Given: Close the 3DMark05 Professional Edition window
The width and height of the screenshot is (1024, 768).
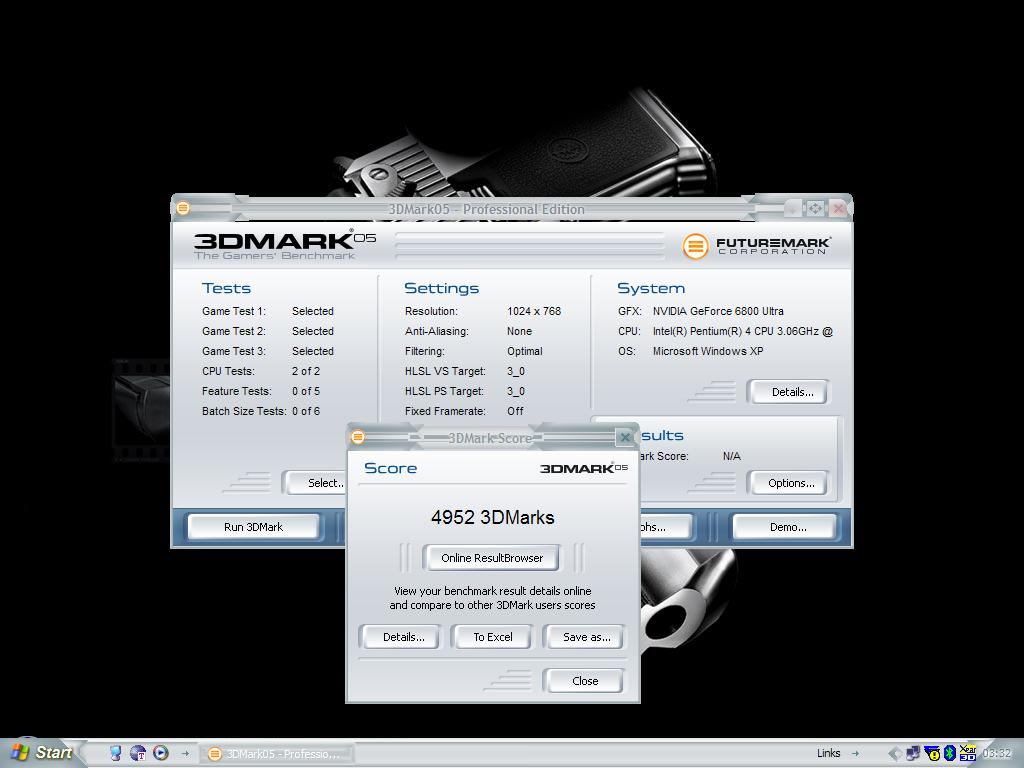Looking at the screenshot, I should coord(839,208).
